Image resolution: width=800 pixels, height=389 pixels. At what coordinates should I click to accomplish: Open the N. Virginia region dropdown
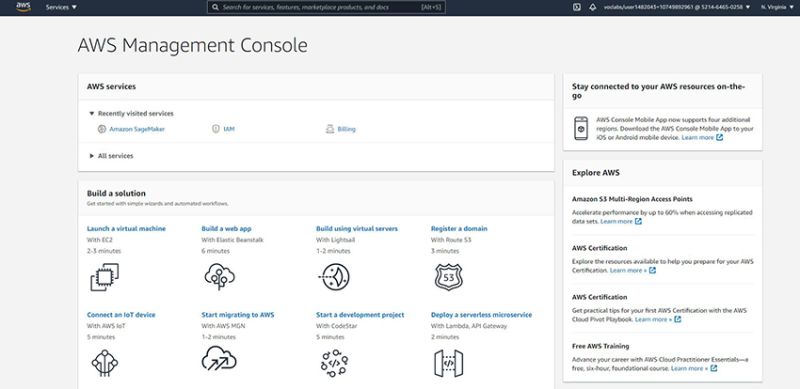(x=777, y=8)
